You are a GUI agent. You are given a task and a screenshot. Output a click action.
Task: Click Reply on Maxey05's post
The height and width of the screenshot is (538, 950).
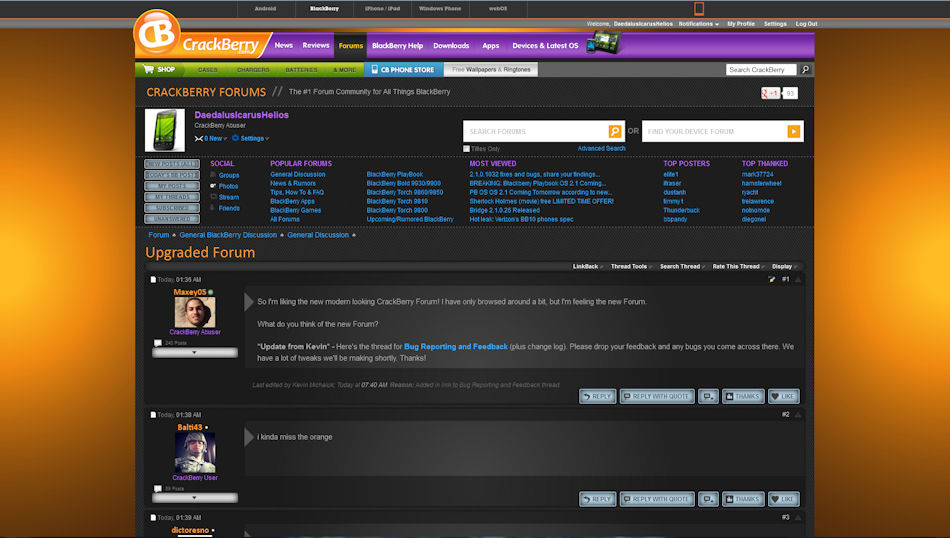click(597, 396)
